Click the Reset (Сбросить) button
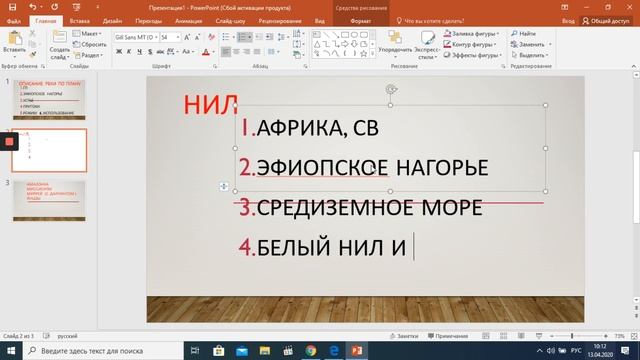Image resolution: width=640 pixels, height=360 pixels. [x=90, y=44]
